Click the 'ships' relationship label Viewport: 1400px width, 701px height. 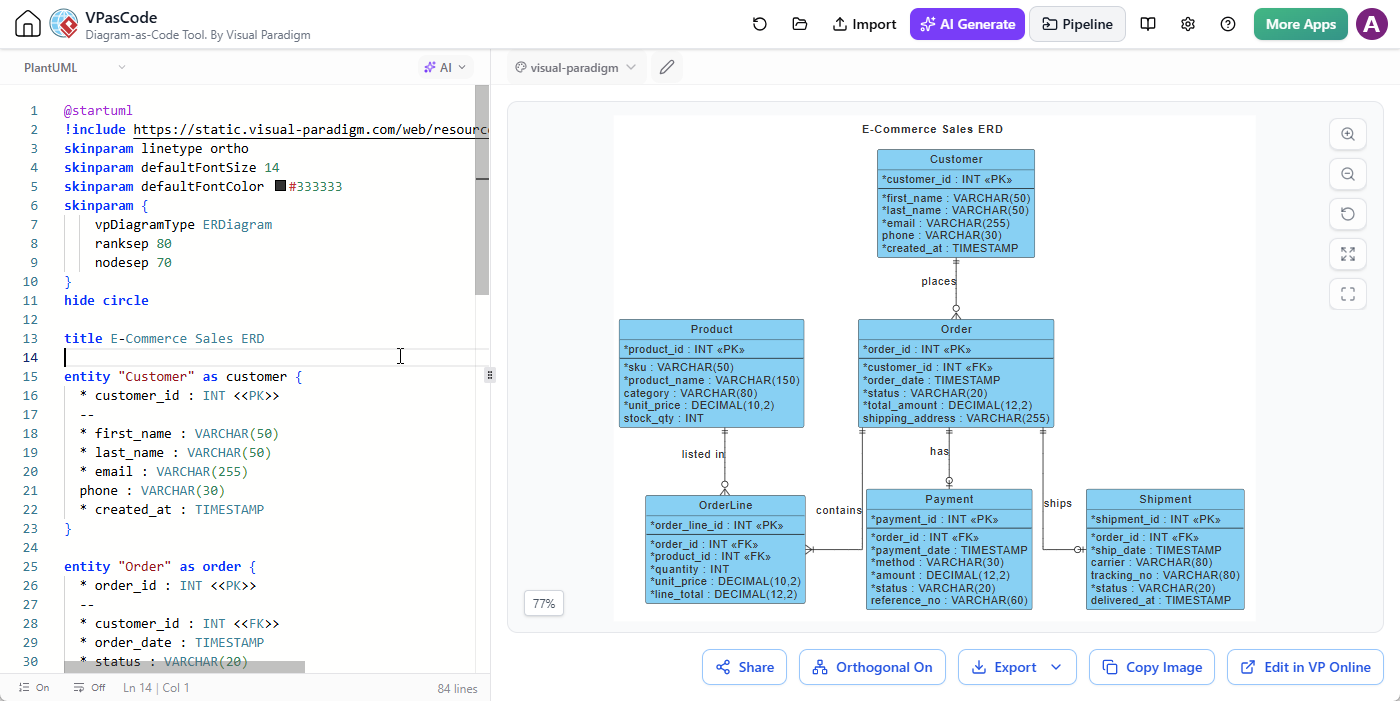(x=1057, y=503)
